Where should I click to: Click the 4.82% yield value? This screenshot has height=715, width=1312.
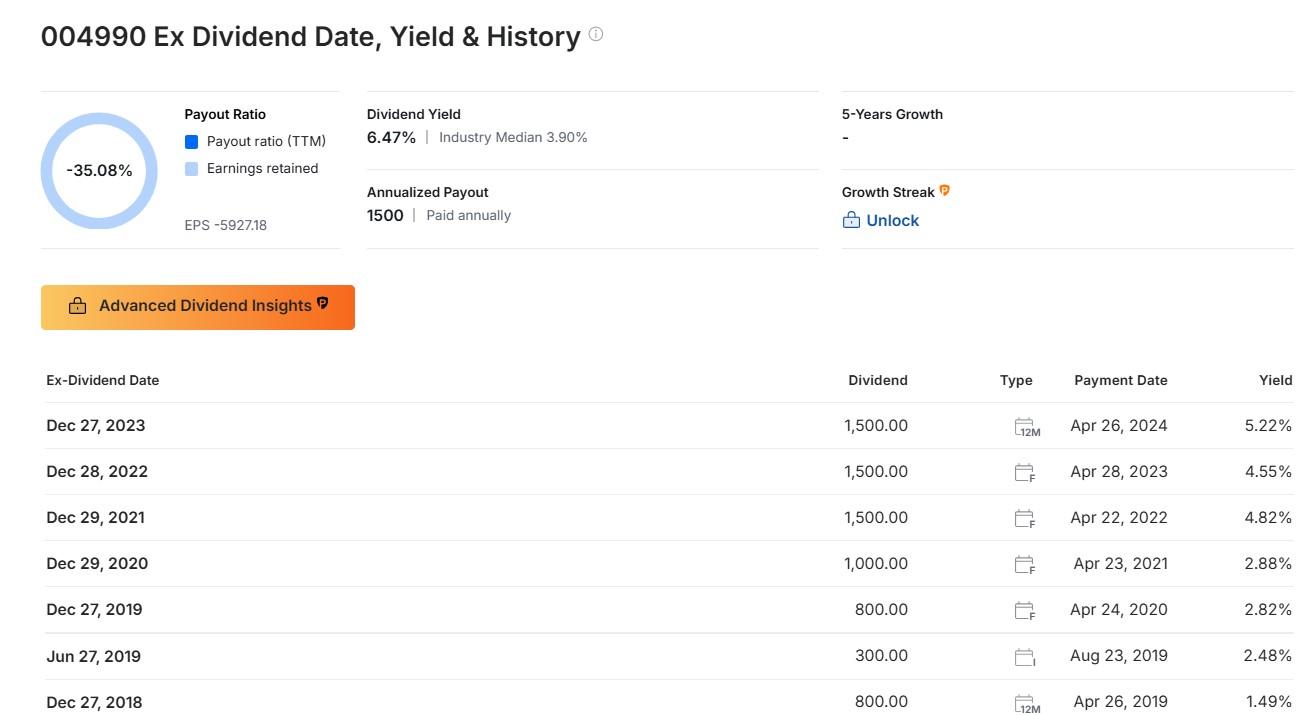(x=1269, y=518)
